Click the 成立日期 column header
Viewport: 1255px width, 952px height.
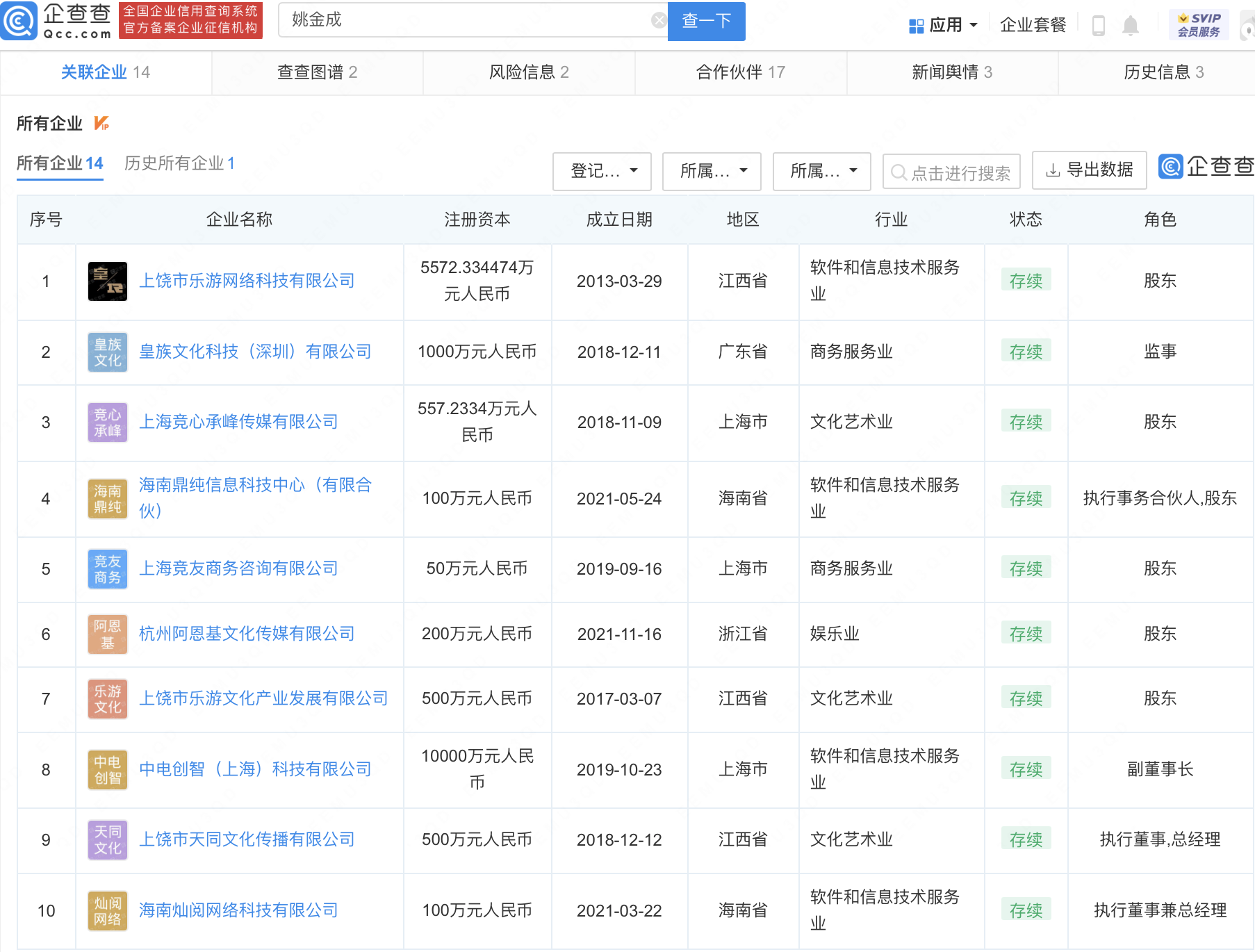click(619, 220)
